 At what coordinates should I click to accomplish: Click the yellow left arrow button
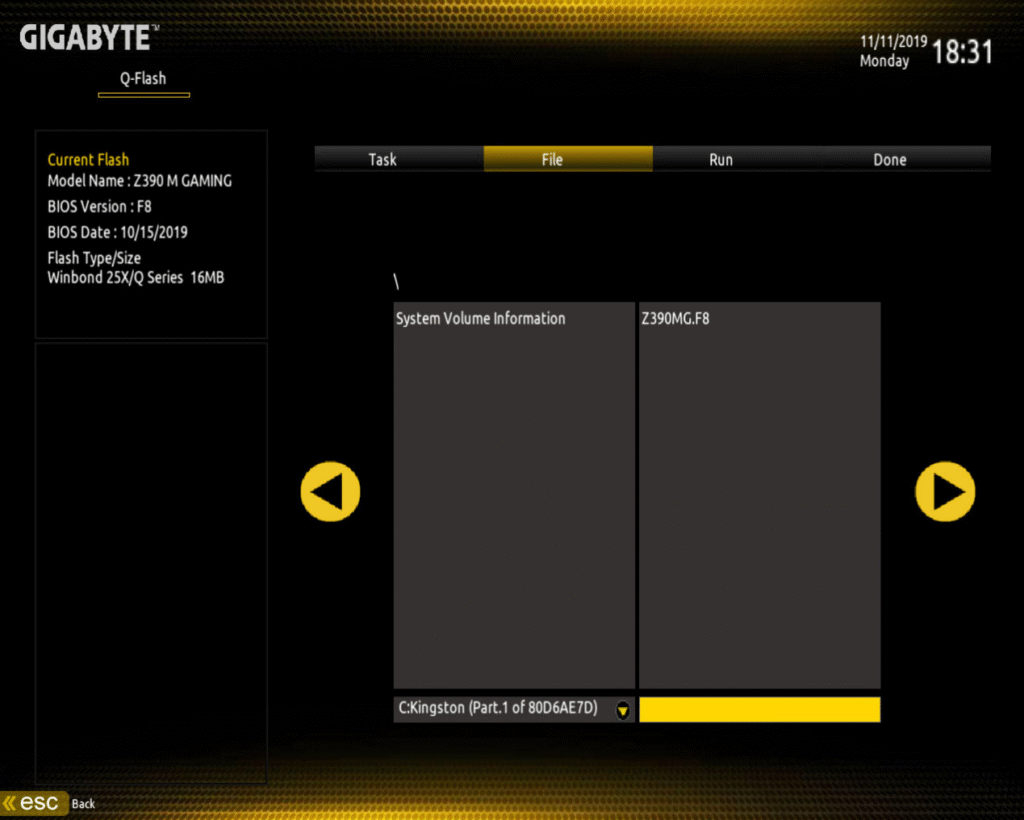(x=330, y=491)
